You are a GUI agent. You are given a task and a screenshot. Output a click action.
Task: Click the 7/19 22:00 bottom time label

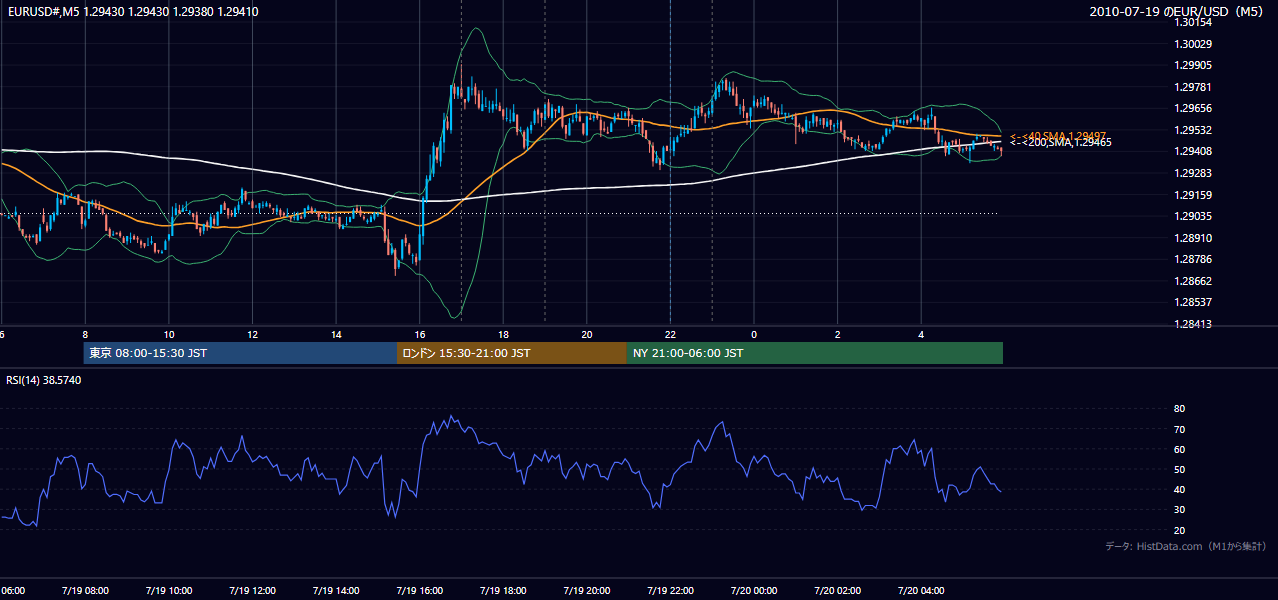[670, 590]
